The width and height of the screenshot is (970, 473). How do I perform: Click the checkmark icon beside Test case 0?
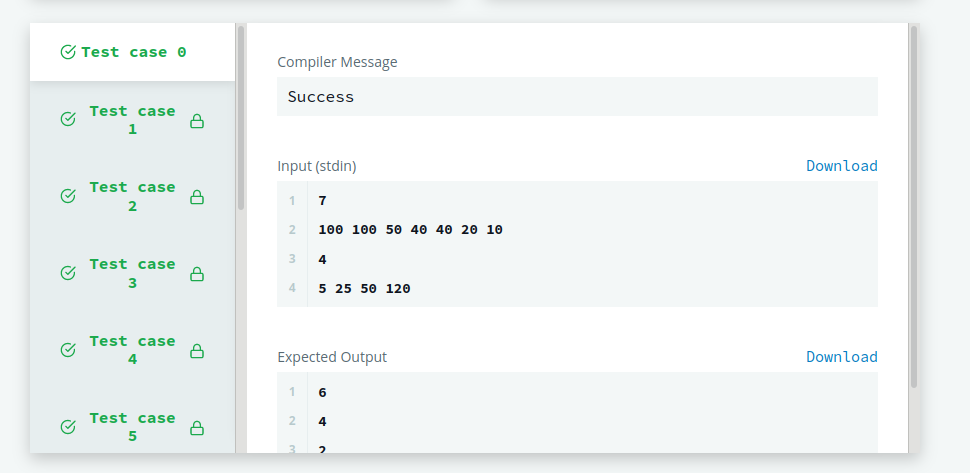(68, 53)
